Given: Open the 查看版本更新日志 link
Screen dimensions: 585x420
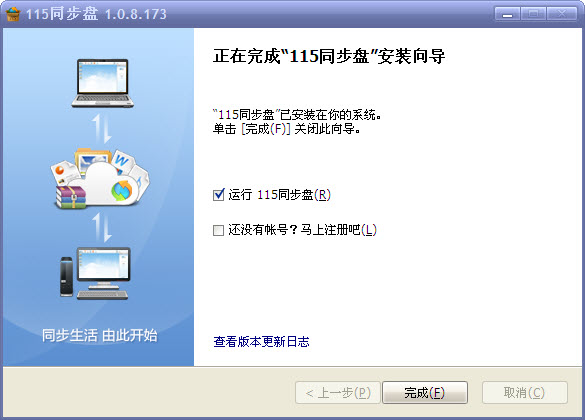Looking at the screenshot, I should pos(261,341).
